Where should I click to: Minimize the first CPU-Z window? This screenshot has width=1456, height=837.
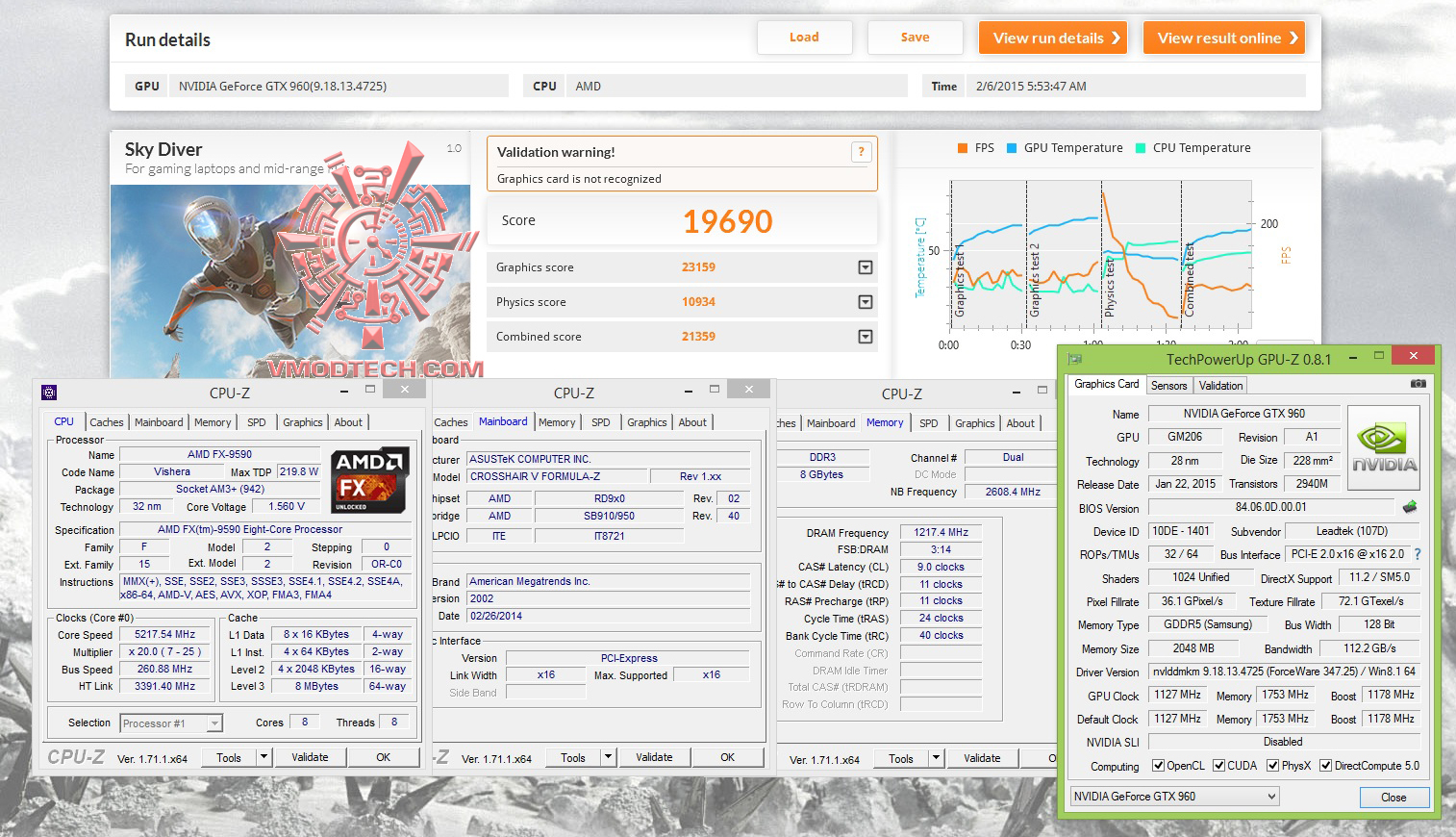(343, 391)
